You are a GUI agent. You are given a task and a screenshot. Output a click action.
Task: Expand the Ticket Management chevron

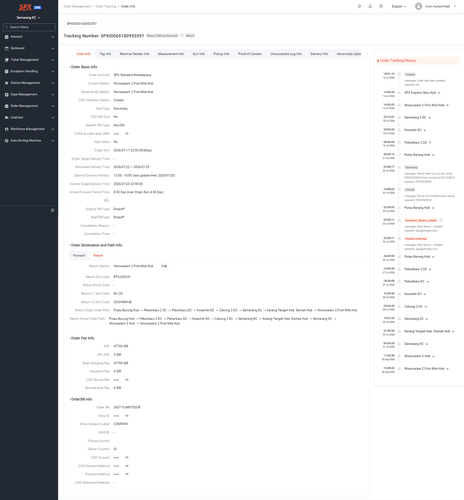(x=52, y=60)
